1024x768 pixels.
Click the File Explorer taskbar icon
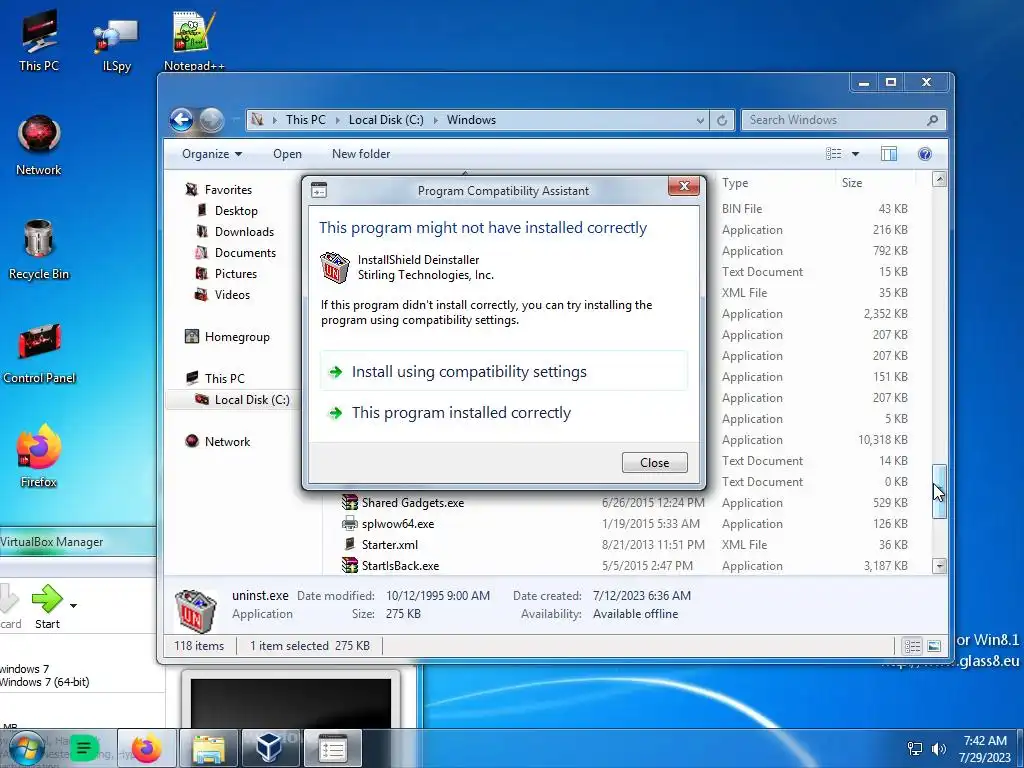pyautogui.click(x=208, y=748)
